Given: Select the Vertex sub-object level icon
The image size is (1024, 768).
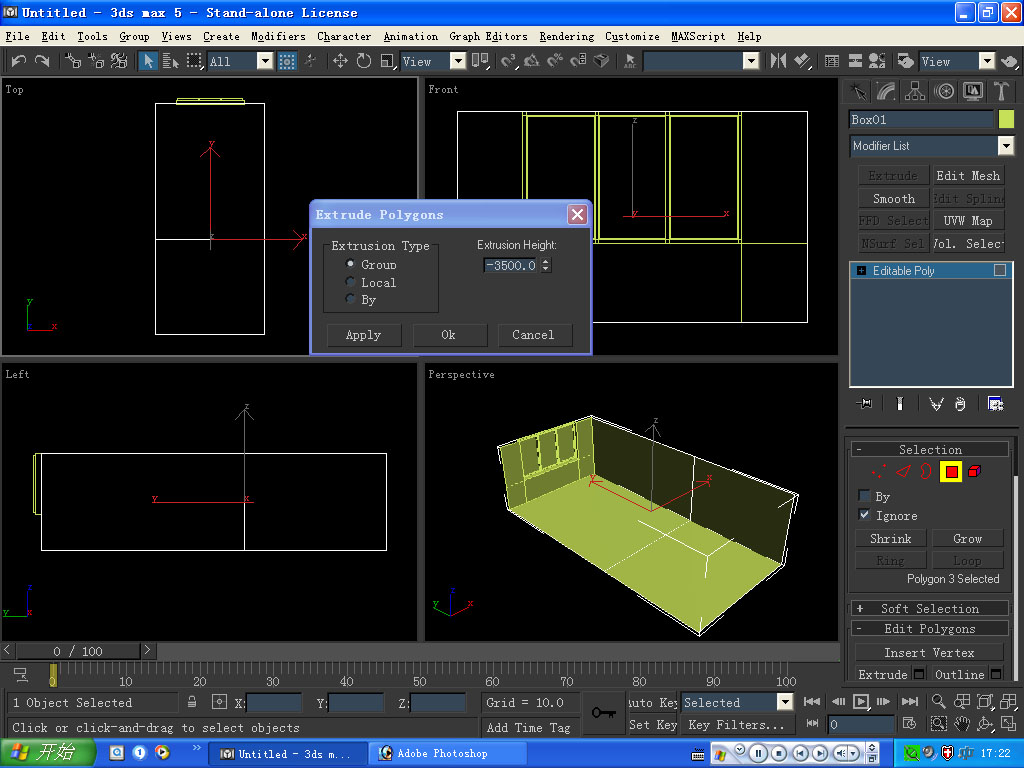Looking at the screenshot, I should pyautogui.click(x=879, y=472).
